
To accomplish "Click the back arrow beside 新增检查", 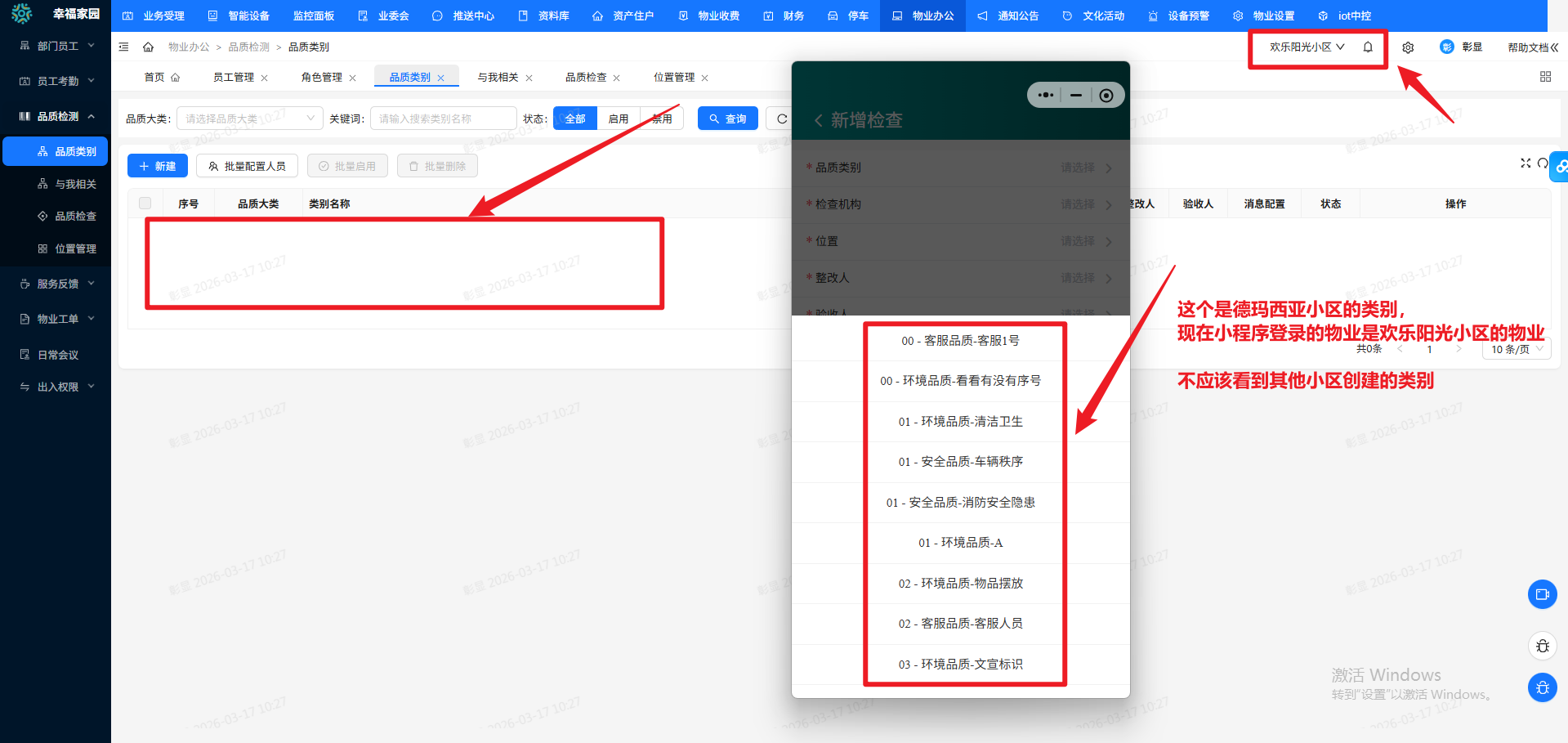I will [x=818, y=121].
